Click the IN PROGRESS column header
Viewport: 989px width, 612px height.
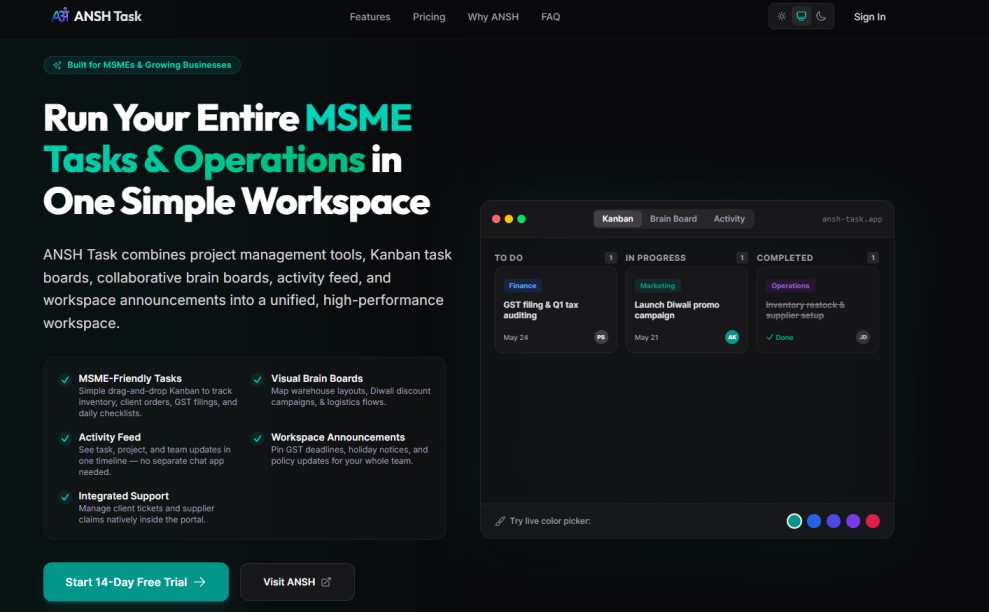[x=655, y=258]
